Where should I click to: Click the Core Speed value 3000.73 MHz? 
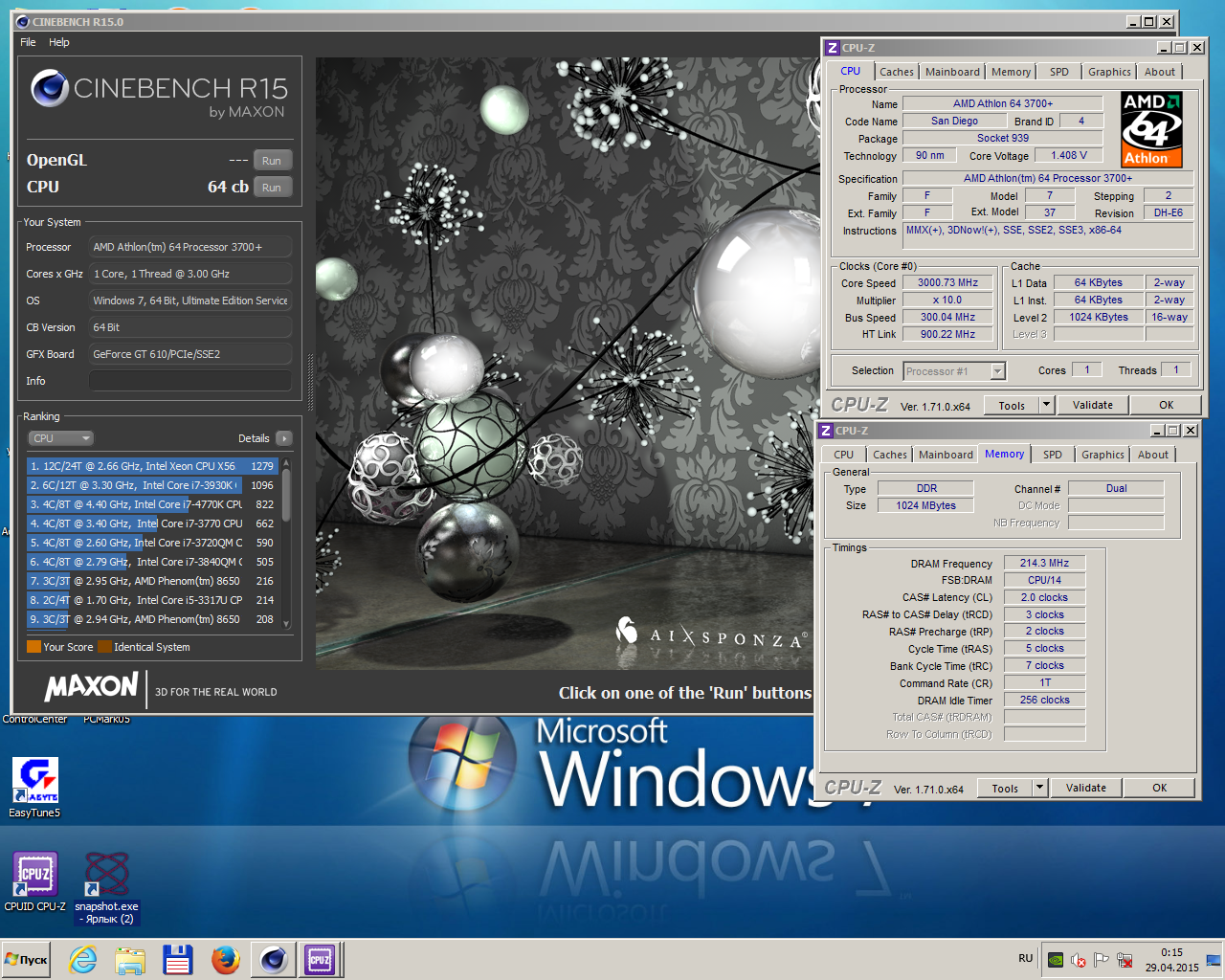pyautogui.click(x=947, y=283)
